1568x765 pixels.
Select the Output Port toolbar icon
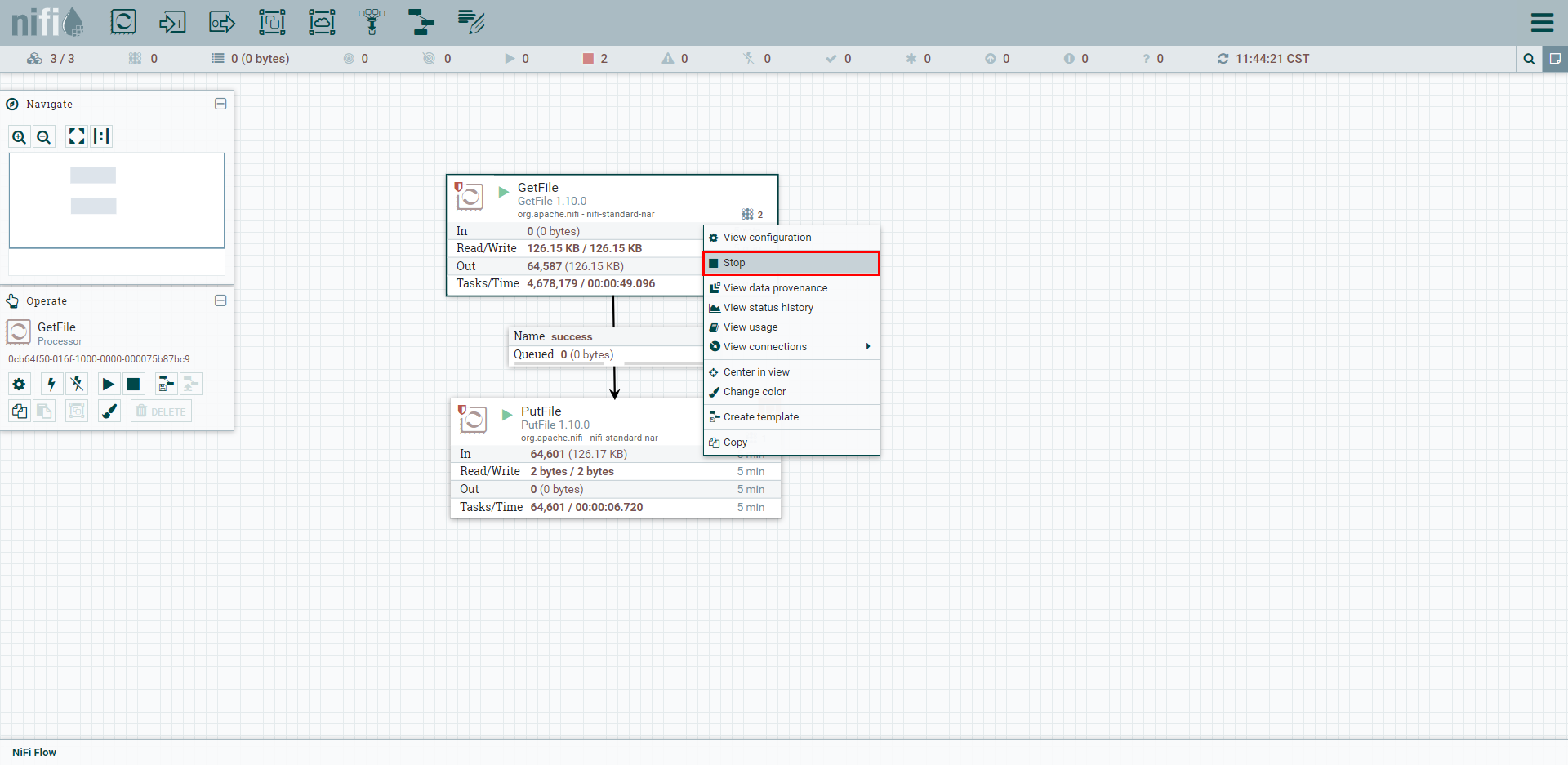[222, 22]
